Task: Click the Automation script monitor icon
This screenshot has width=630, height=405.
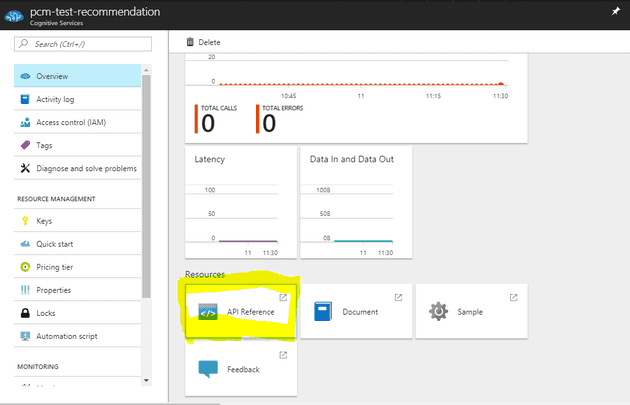Action: (x=25, y=336)
